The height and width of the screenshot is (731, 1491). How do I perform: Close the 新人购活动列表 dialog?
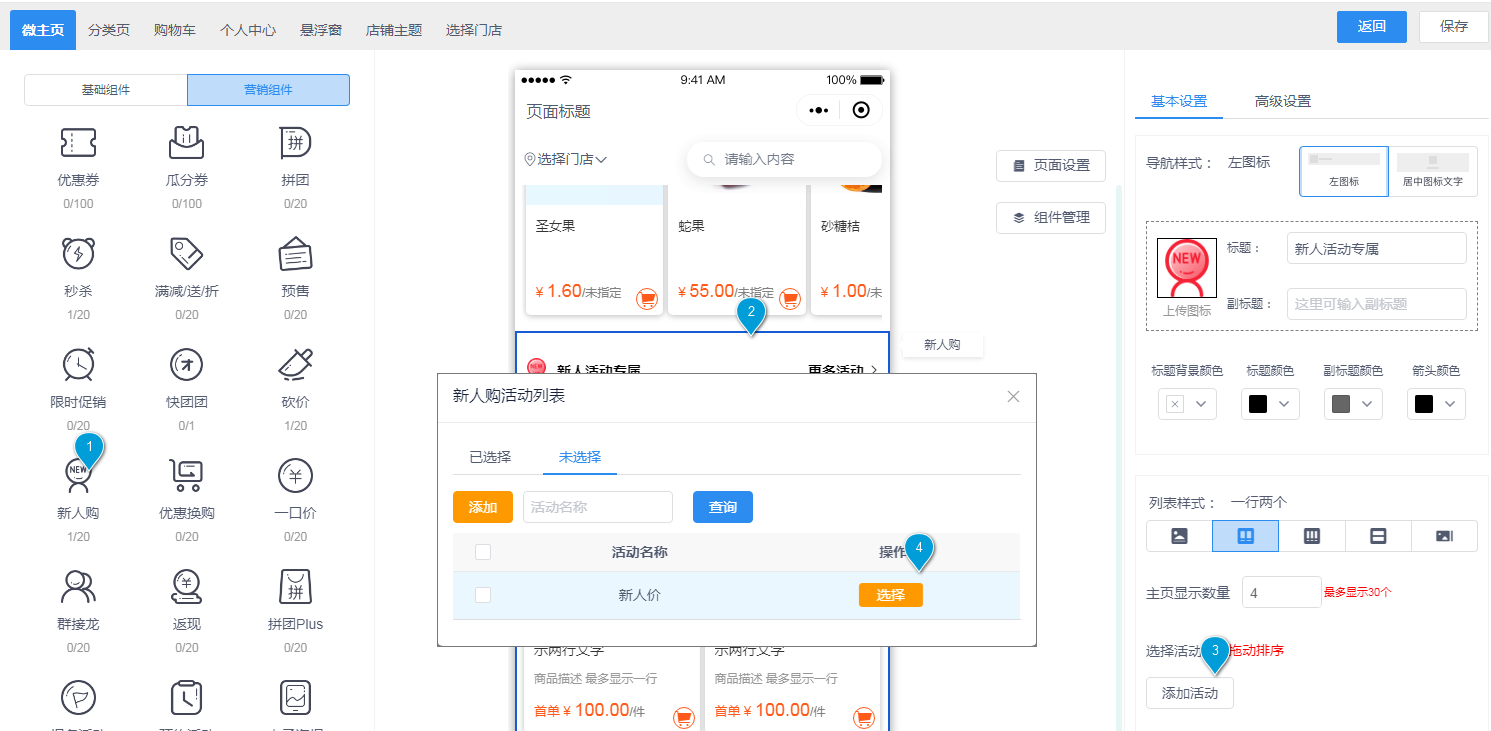pyautogui.click(x=1013, y=396)
